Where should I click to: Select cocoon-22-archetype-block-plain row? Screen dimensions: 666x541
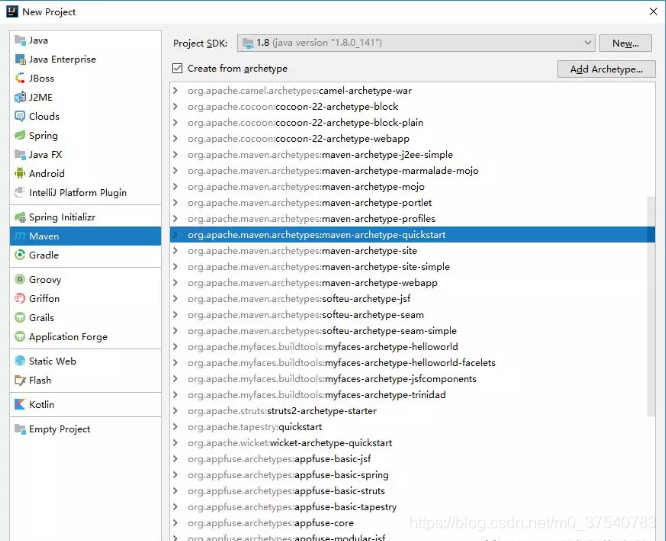[x=412, y=123]
